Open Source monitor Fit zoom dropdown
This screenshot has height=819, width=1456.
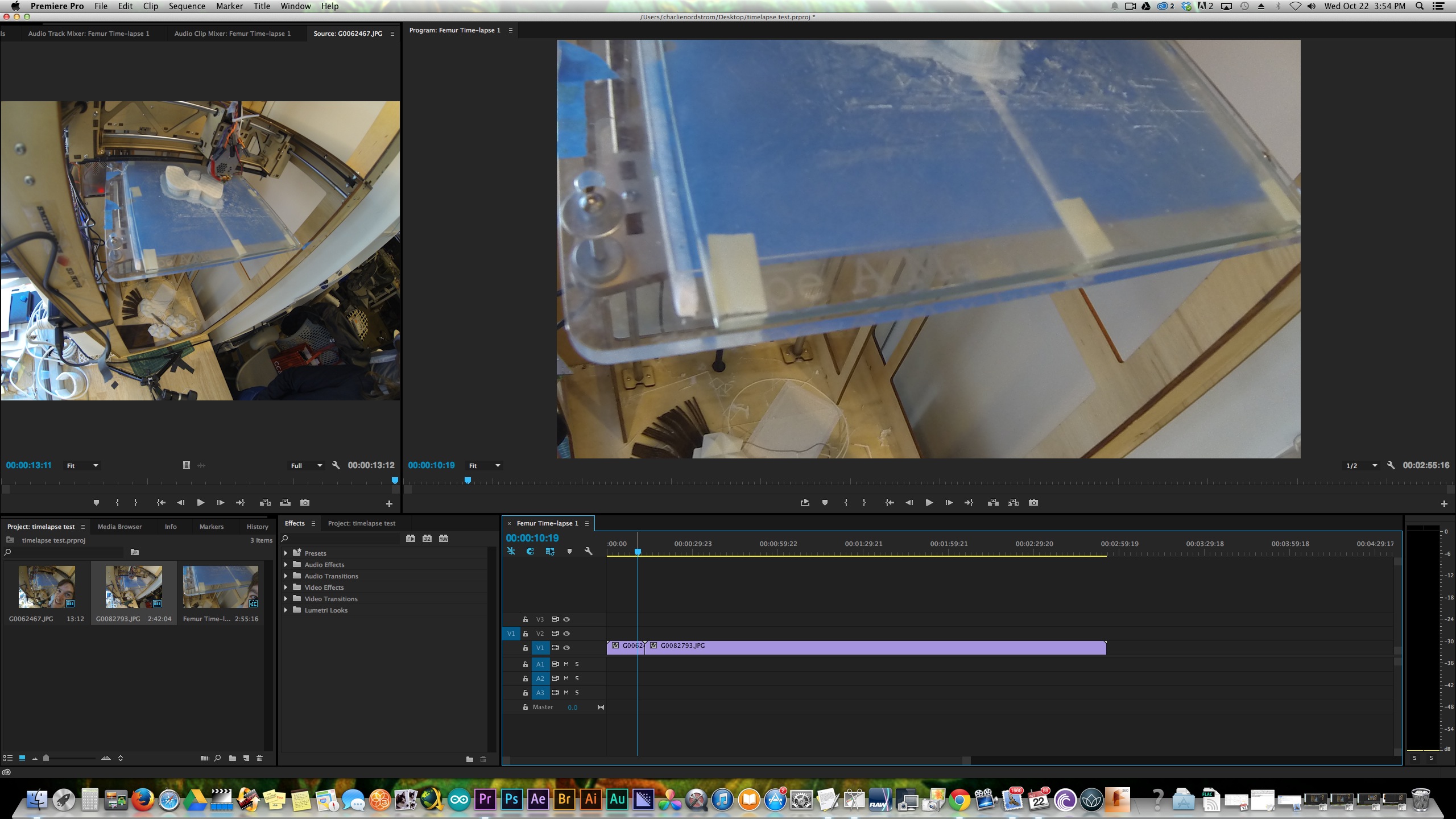pyautogui.click(x=82, y=466)
